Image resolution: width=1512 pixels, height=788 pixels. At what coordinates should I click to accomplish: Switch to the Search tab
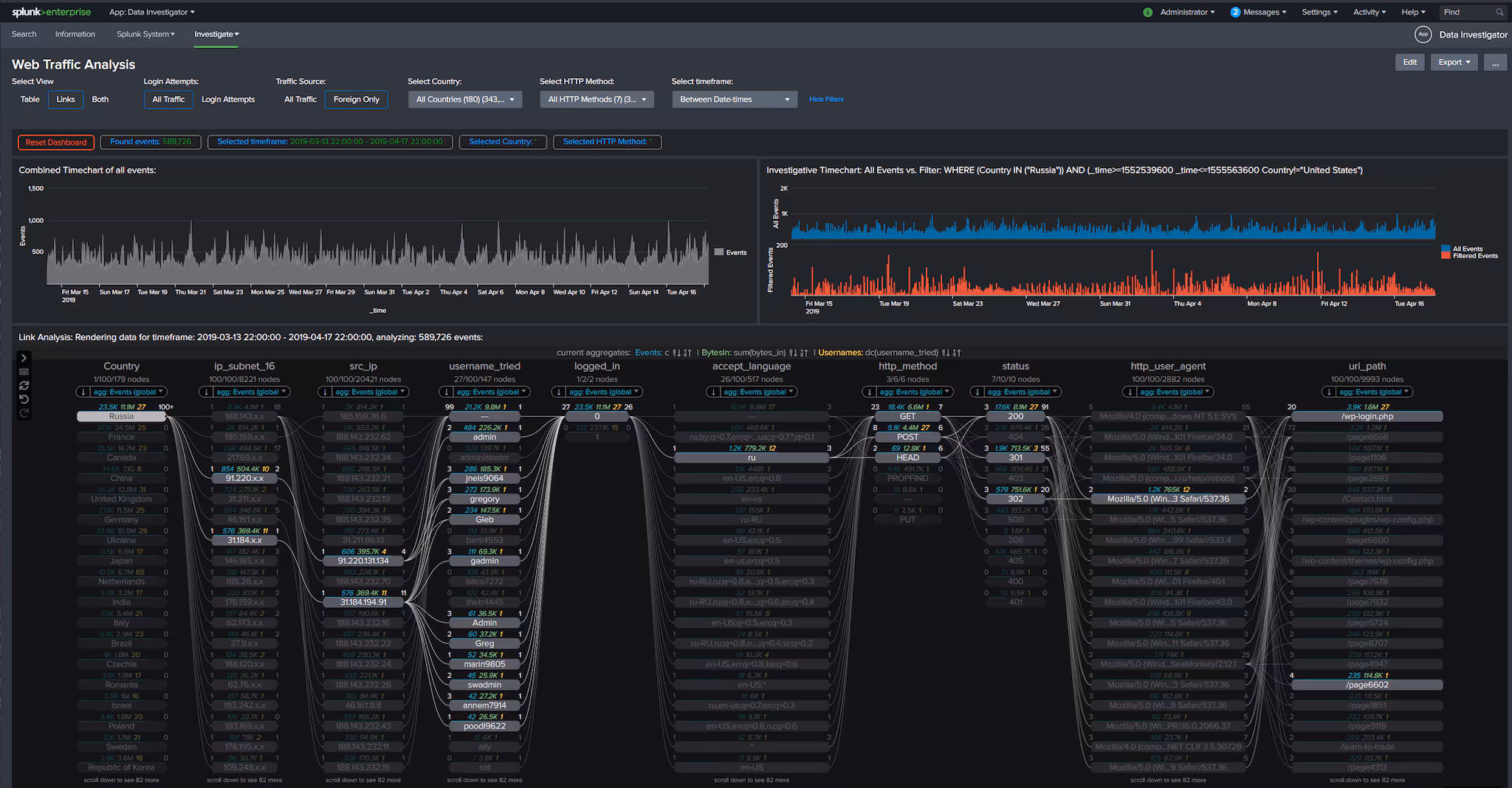[24, 34]
